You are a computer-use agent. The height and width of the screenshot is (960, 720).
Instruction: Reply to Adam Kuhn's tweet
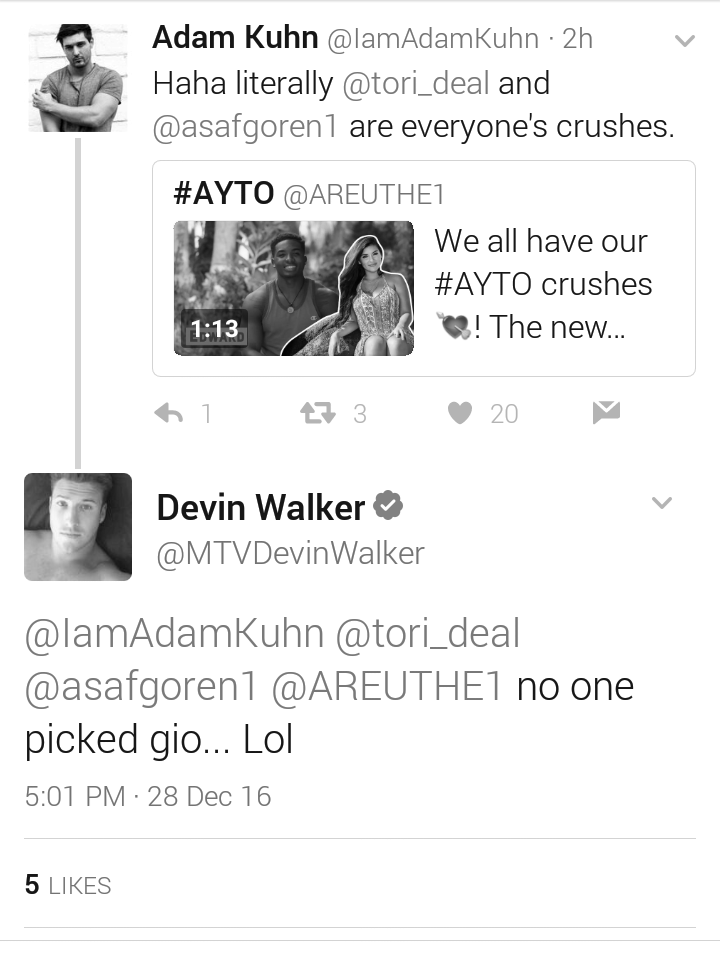[169, 413]
